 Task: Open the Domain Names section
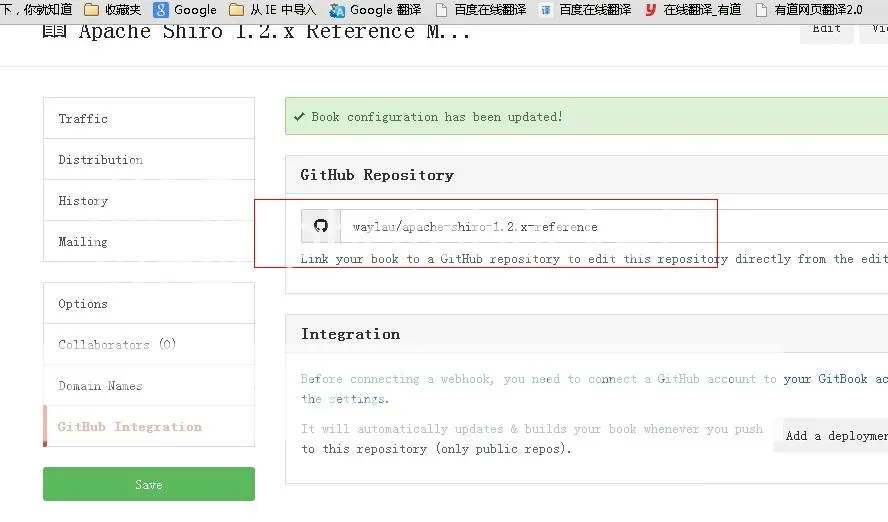[x=149, y=386]
